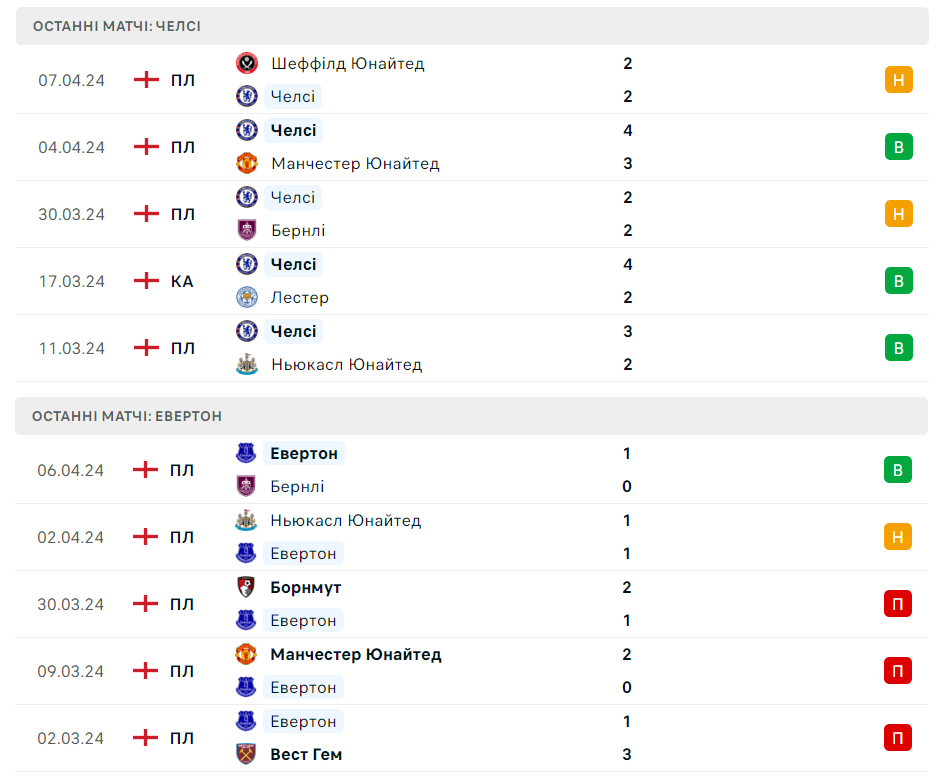Click the Sheffield United club crest
940x776 pixels.
[246, 63]
